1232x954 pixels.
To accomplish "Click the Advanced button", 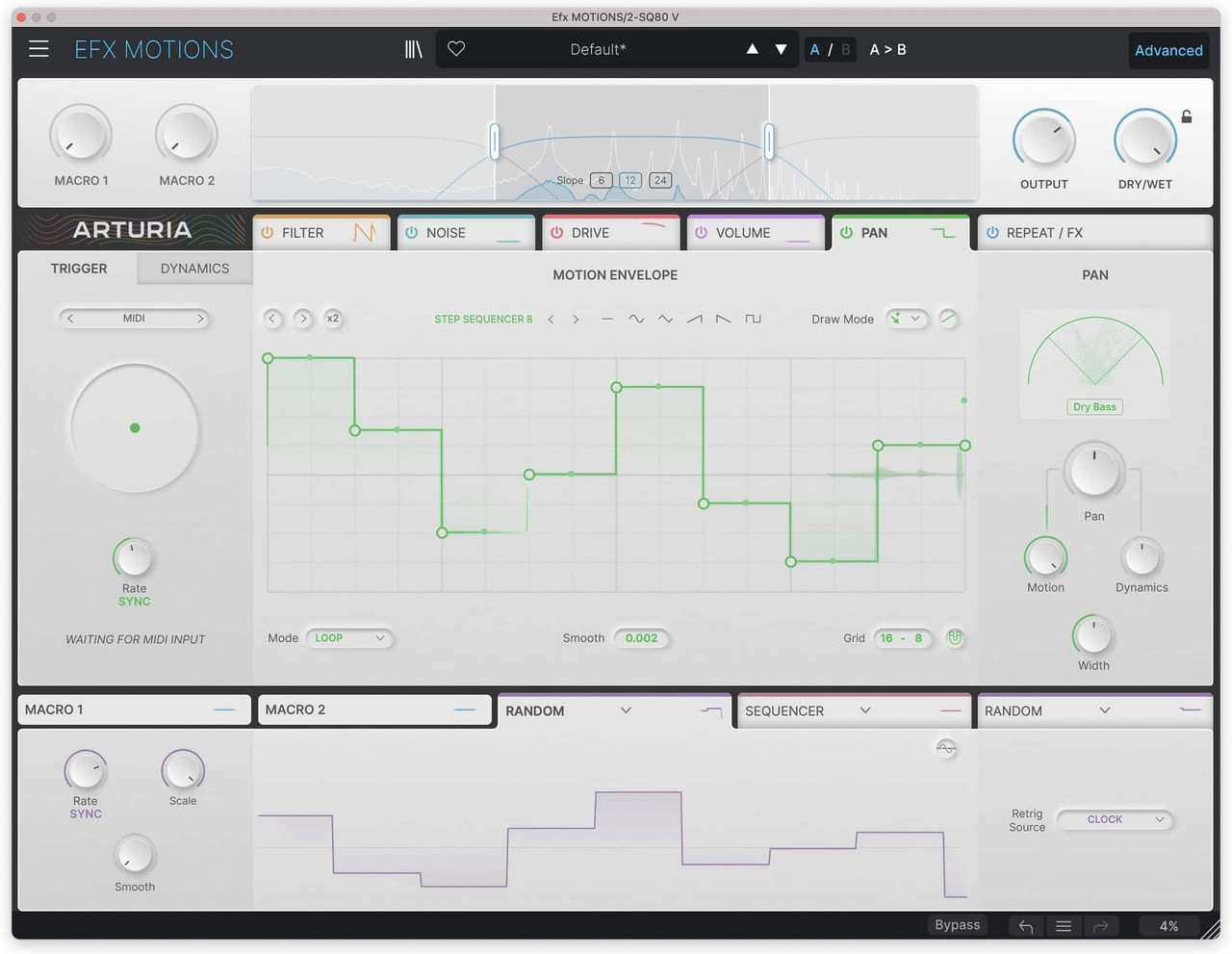I will coord(1168,50).
